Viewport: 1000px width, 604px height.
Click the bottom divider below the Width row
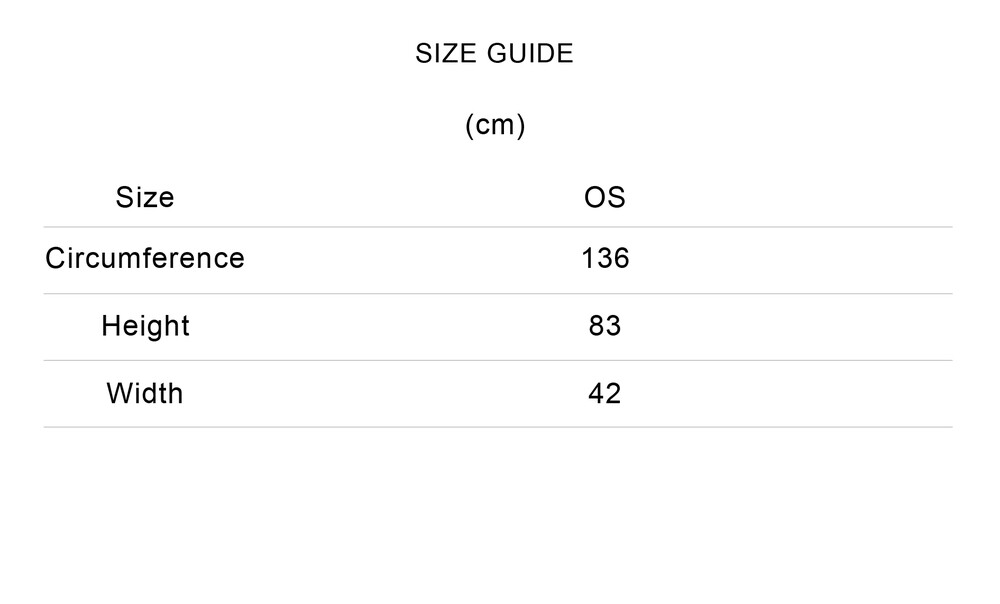coord(498,427)
